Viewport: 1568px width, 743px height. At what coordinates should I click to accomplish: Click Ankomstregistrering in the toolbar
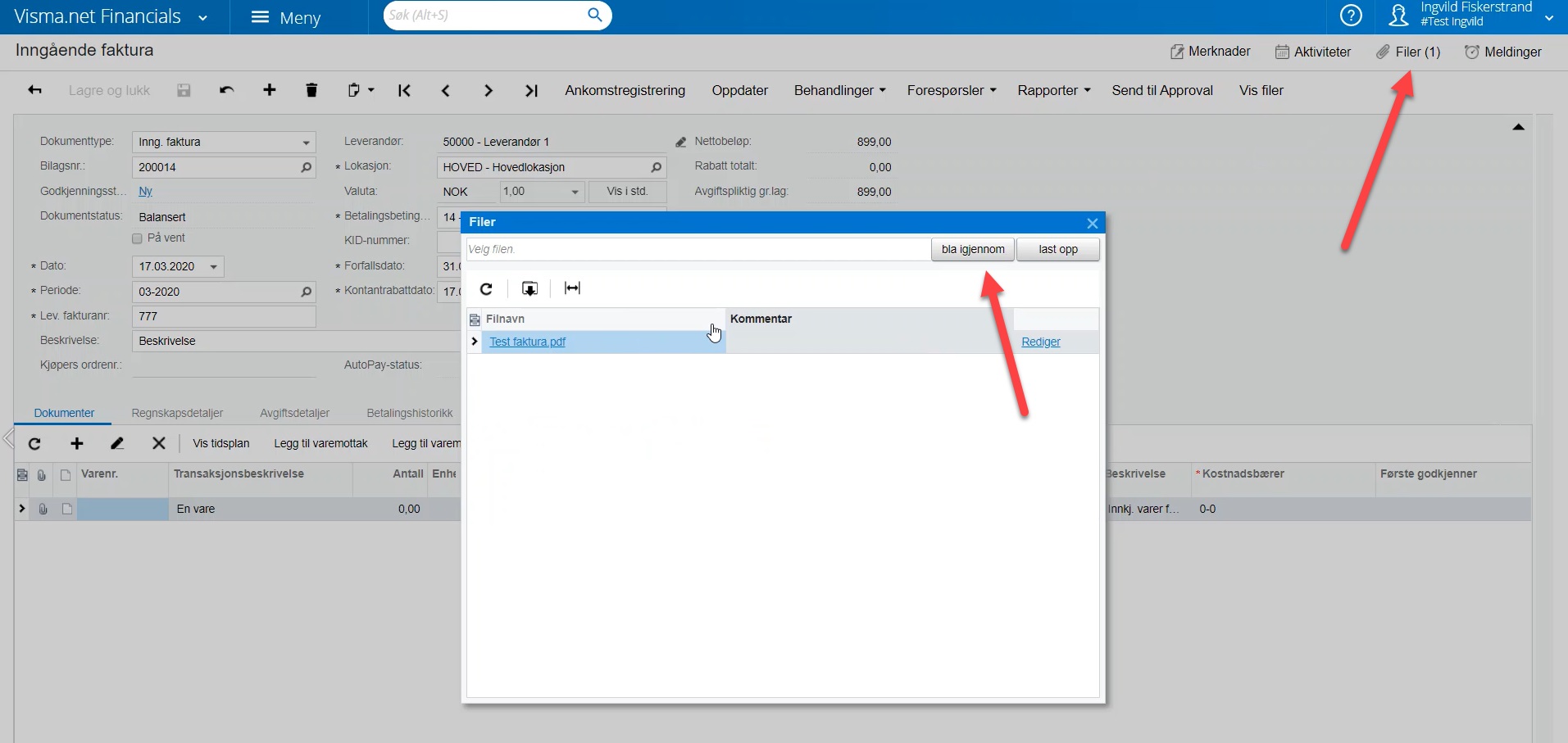click(x=625, y=90)
